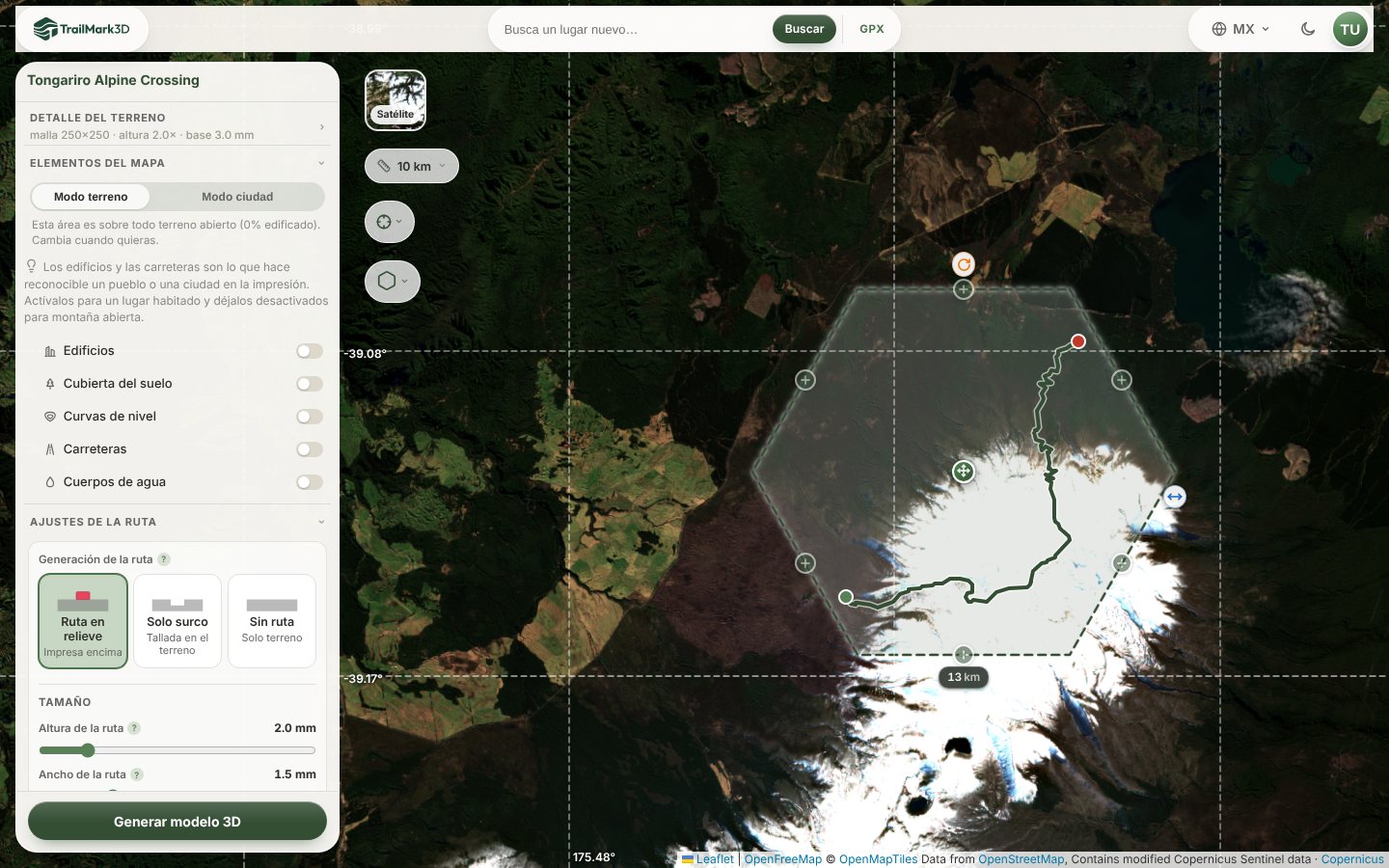Click the blue horizontal resize handle

point(1175,497)
